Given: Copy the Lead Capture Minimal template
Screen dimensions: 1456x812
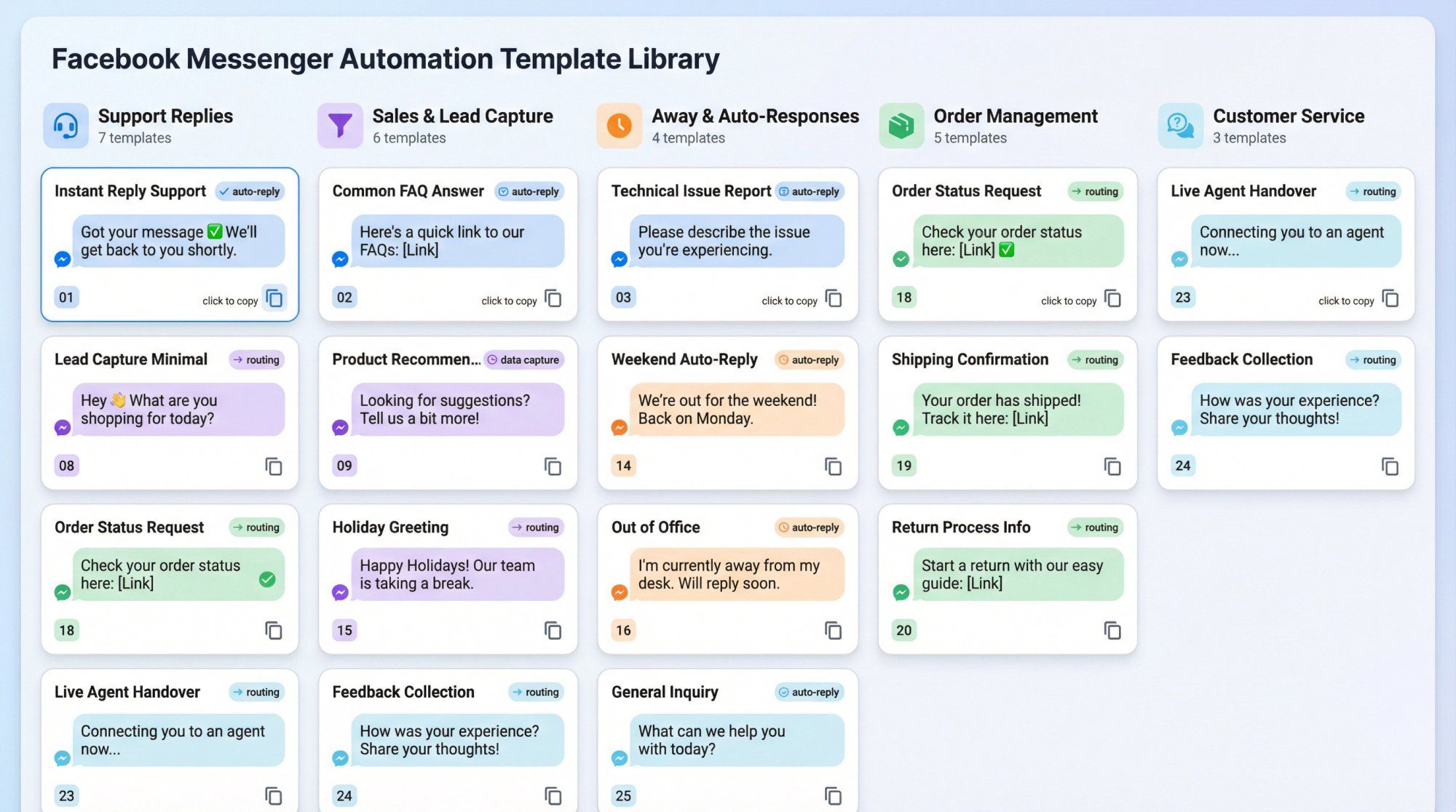Looking at the screenshot, I should tap(274, 466).
